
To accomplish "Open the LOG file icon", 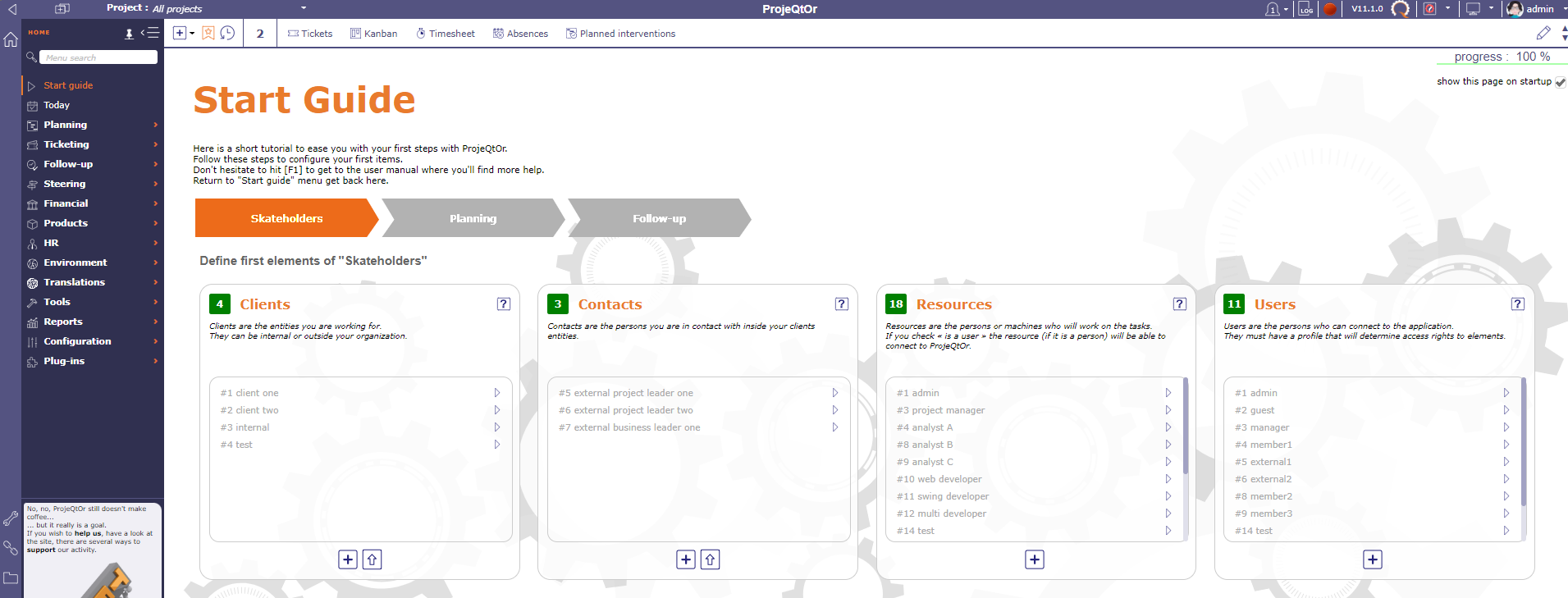I will pos(1306,9).
